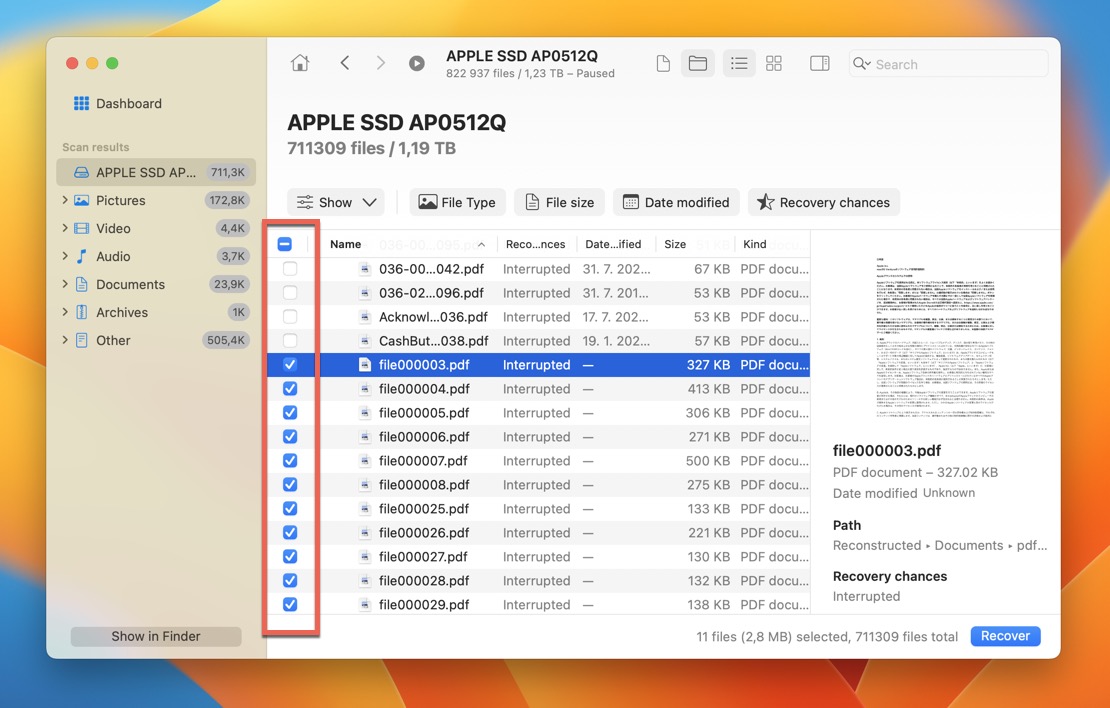The width and height of the screenshot is (1110, 708).
Task: Toggle the select-all header checkbox
Action: [285, 244]
